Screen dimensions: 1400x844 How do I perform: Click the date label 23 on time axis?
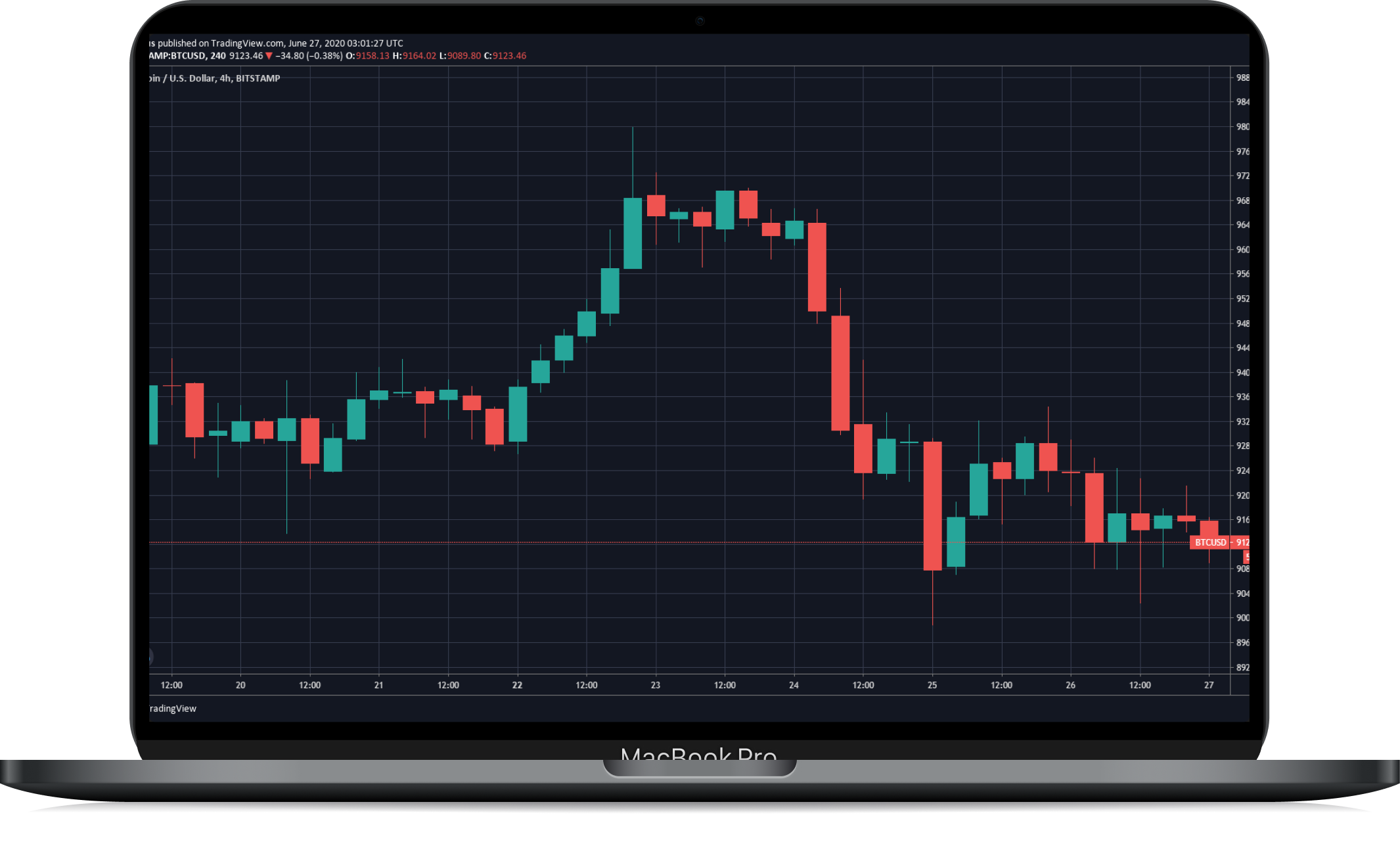tap(655, 685)
